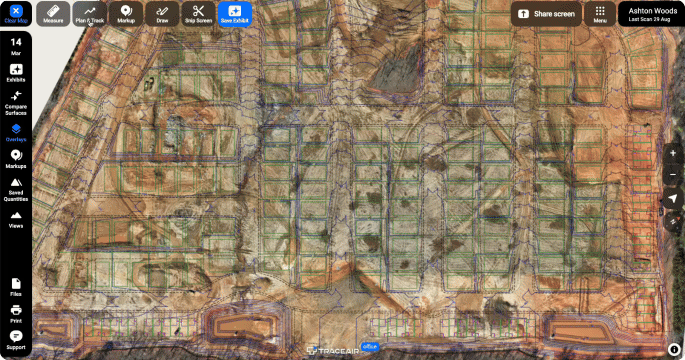Zoom out of the map

[x=673, y=174]
